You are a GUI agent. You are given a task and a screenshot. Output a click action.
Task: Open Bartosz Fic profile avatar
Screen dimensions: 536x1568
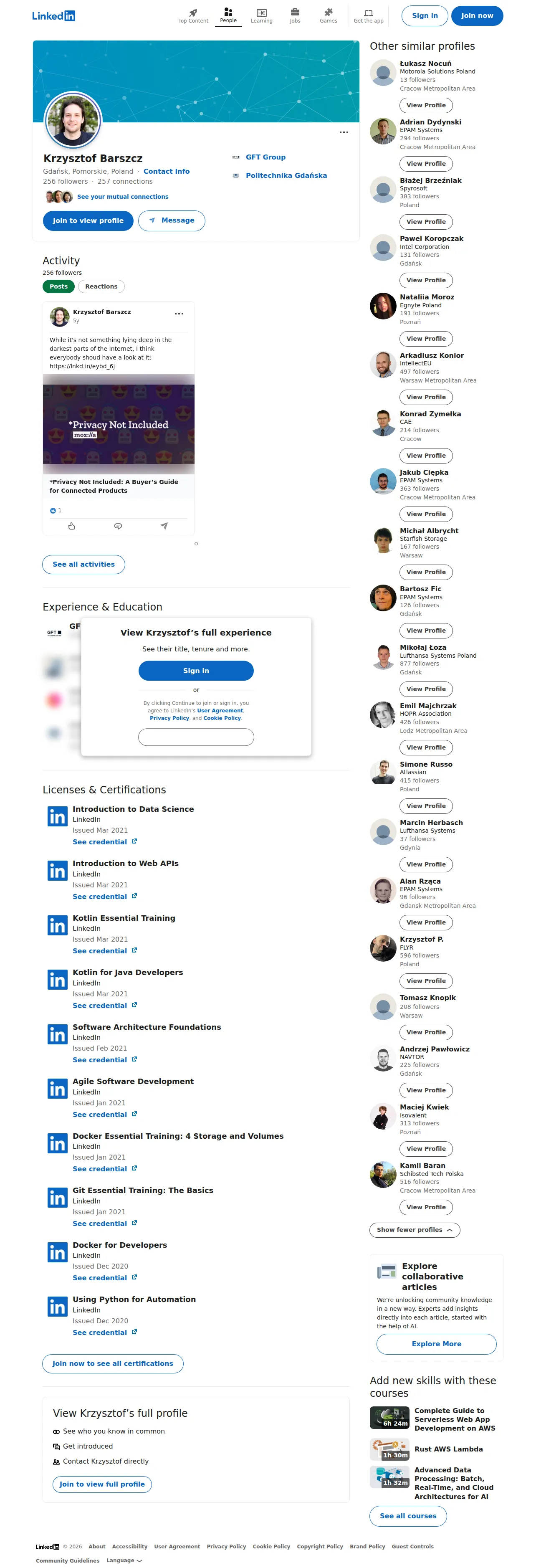[x=383, y=598]
